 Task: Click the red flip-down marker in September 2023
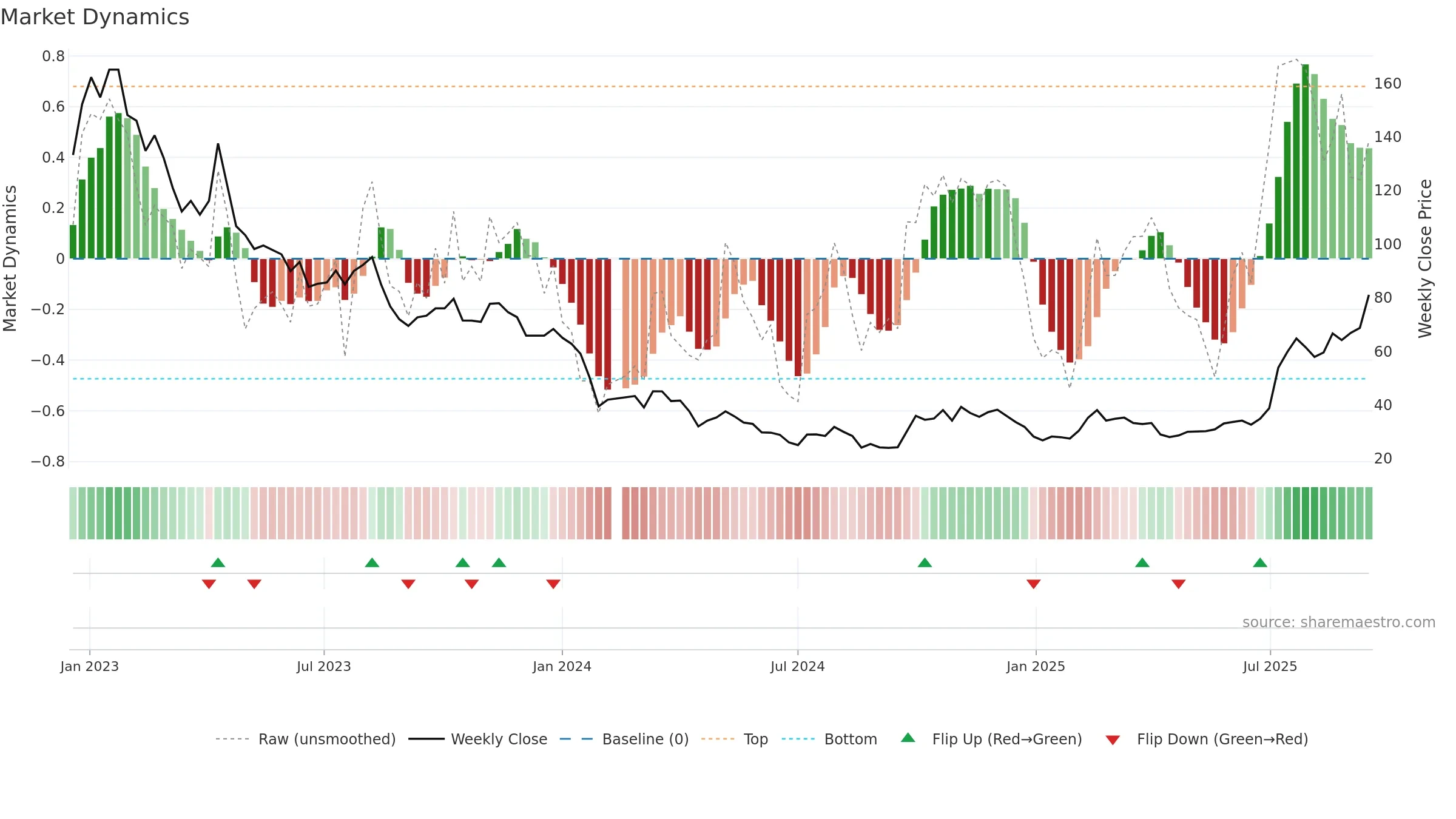[x=408, y=584]
